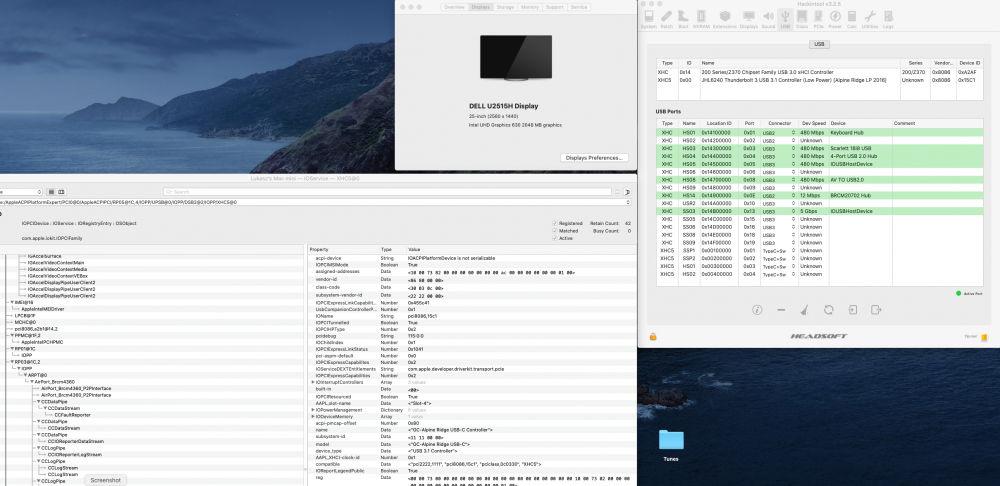The height and width of the screenshot is (486, 1000).
Task: Select the JHL6240 Thunderbolt 3 controller row
Action: pyautogui.click(x=820, y=80)
